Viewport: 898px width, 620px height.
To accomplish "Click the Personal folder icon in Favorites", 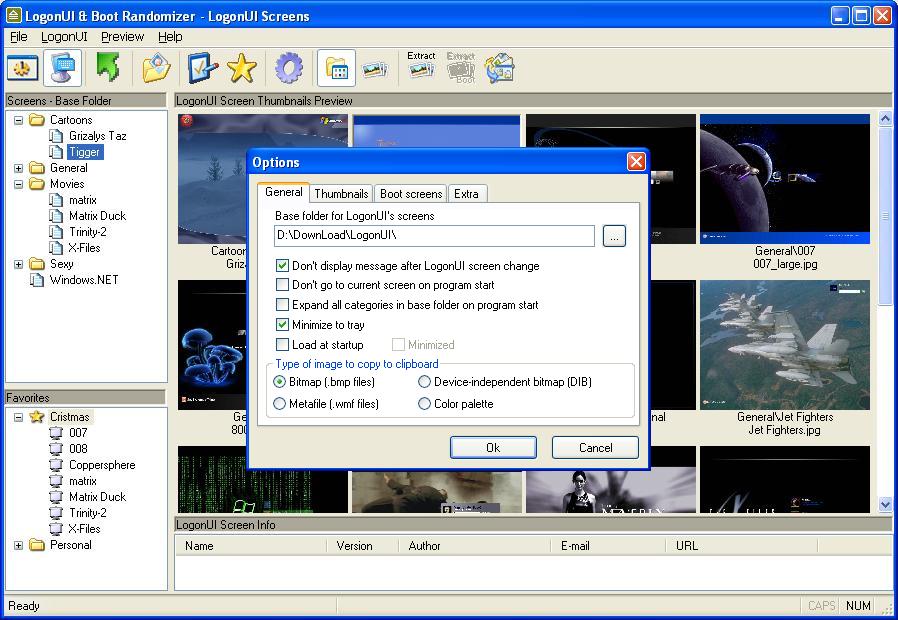I will tap(37, 545).
